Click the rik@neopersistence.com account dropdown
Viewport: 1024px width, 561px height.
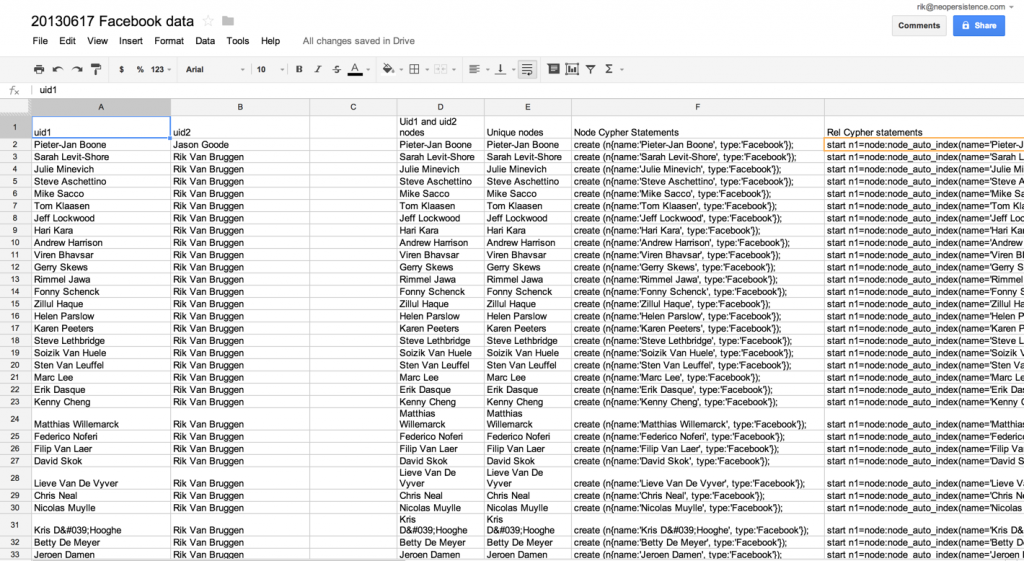[965, 7]
